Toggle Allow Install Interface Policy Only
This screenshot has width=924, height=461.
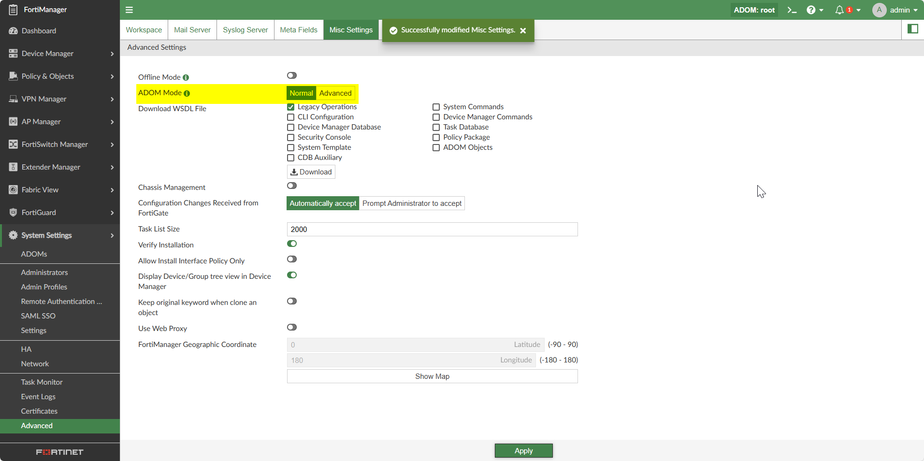pos(292,259)
